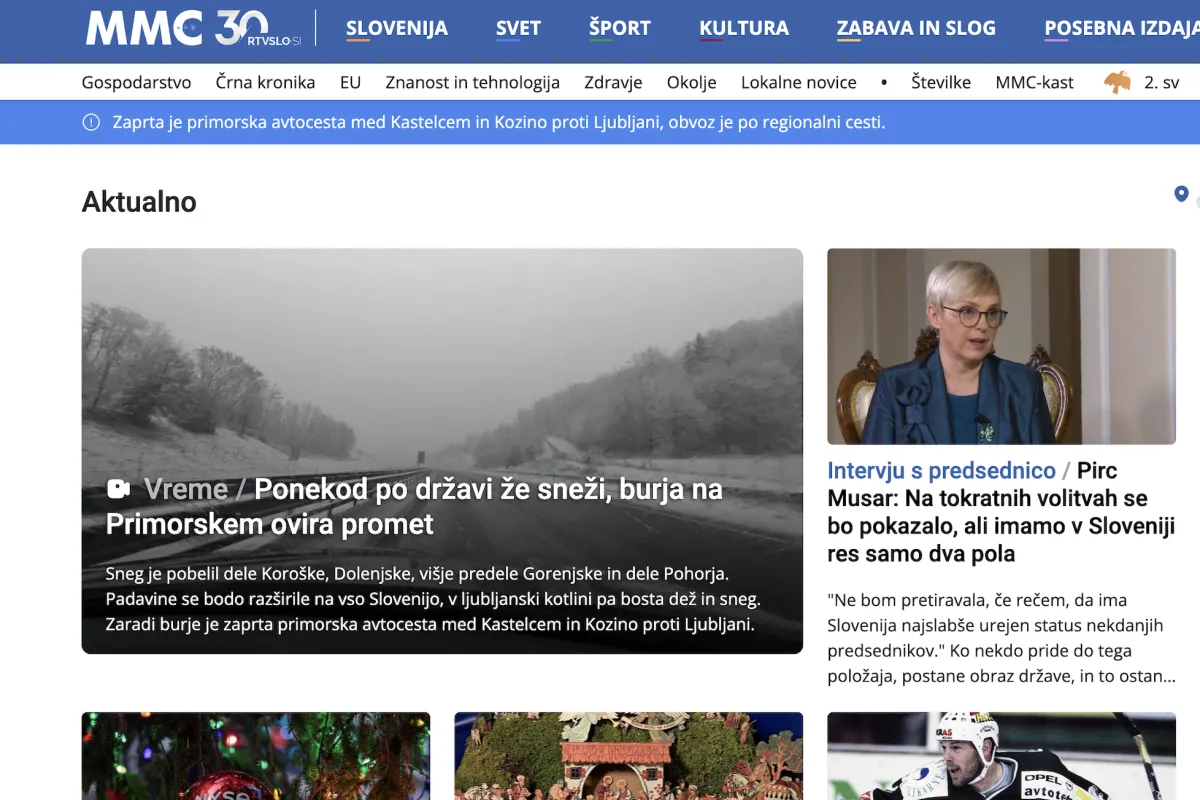Open Znanost in tehnologija
The width and height of the screenshot is (1200, 800).
(x=472, y=82)
